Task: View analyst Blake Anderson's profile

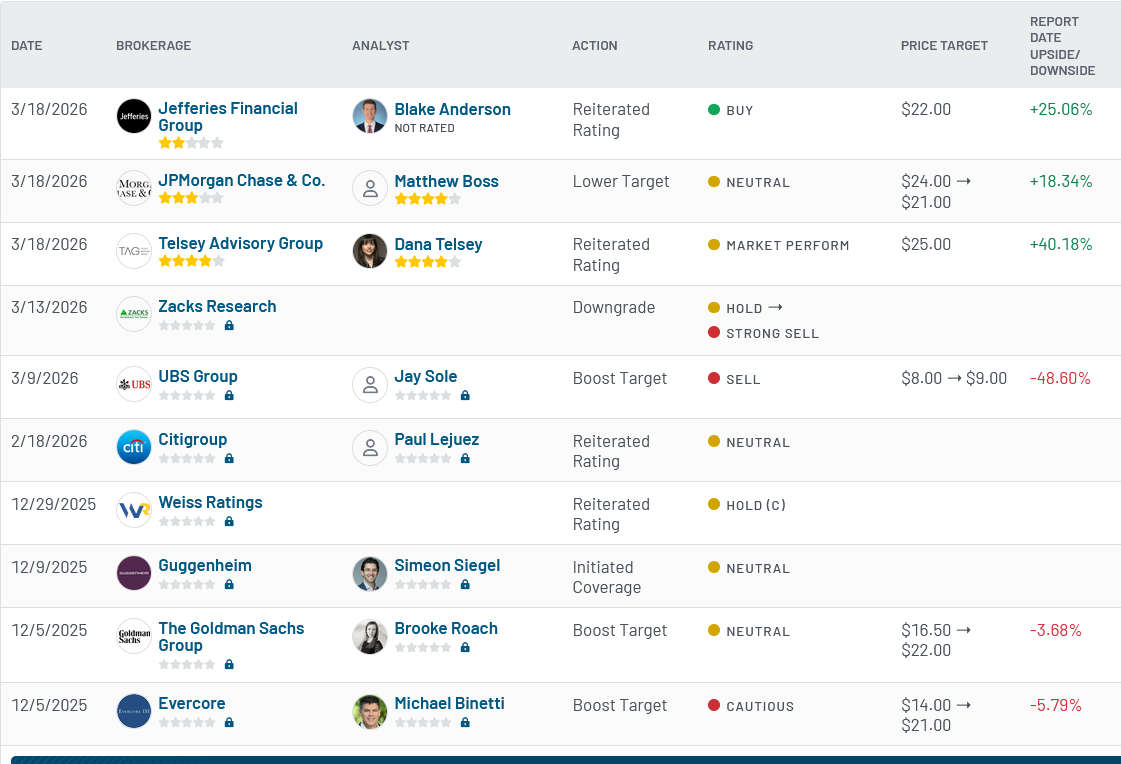Action: 453,109
